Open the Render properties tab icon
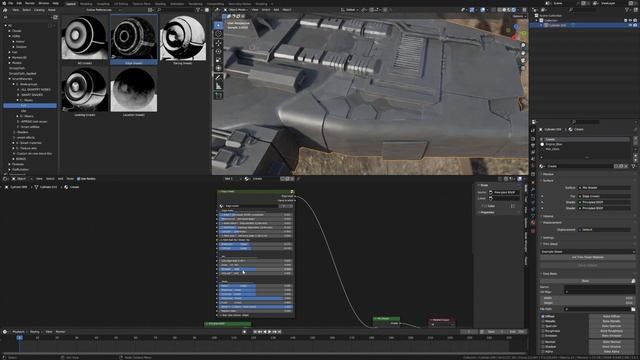This screenshot has height=360, width=640. (x=533, y=138)
